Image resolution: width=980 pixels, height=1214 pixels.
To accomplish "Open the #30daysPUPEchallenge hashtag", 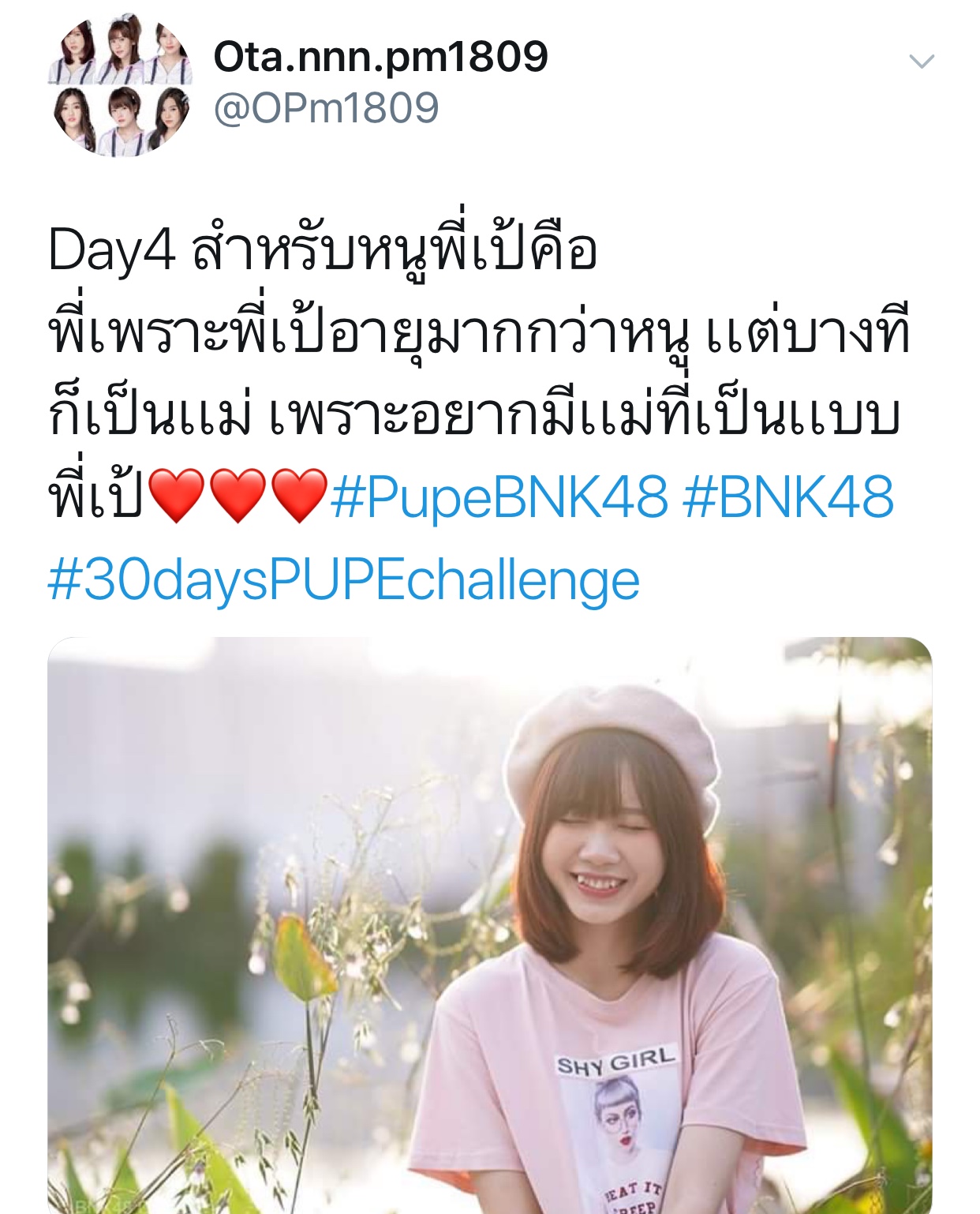I will (x=343, y=581).
